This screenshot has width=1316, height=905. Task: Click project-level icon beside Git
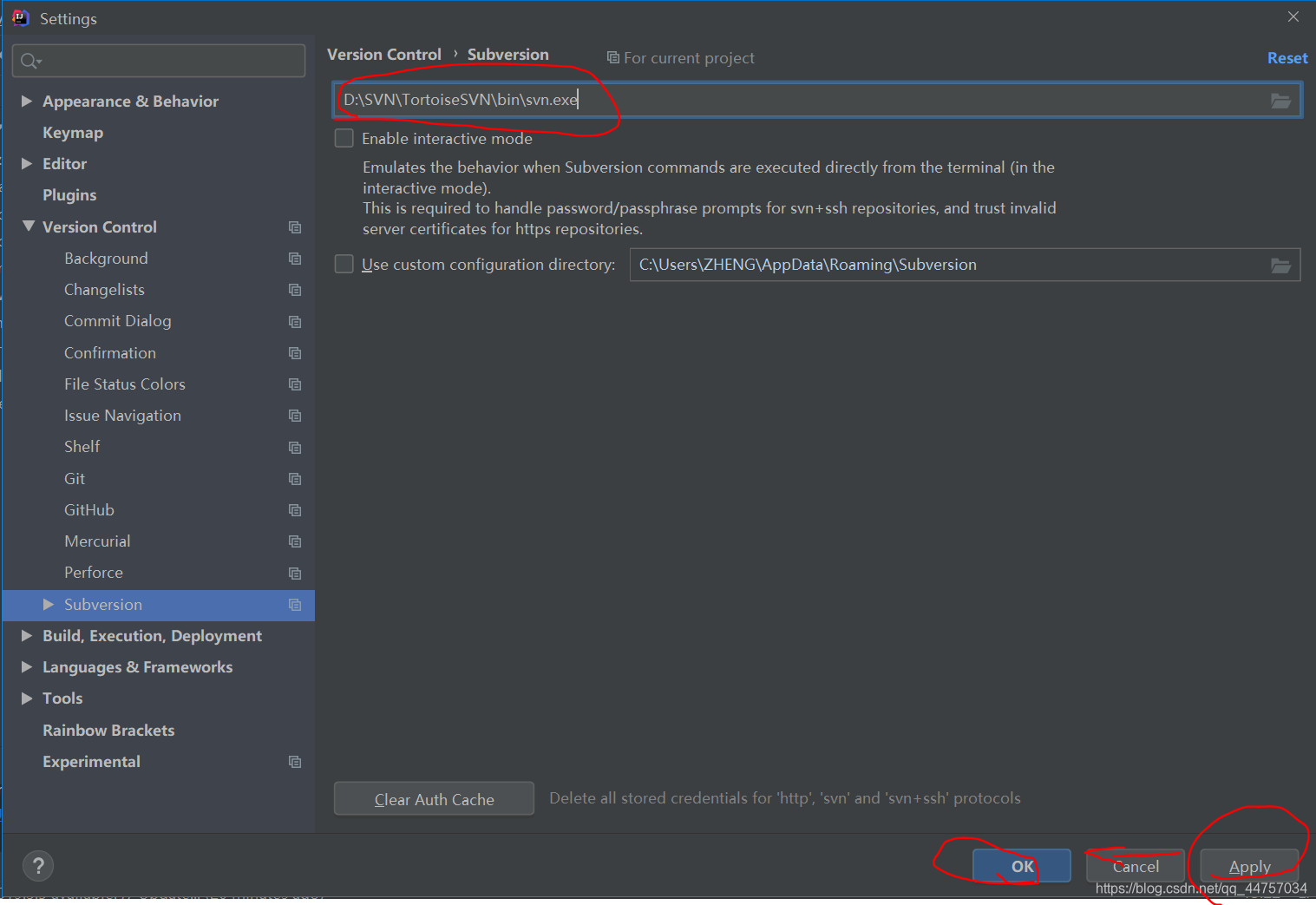[x=295, y=479]
